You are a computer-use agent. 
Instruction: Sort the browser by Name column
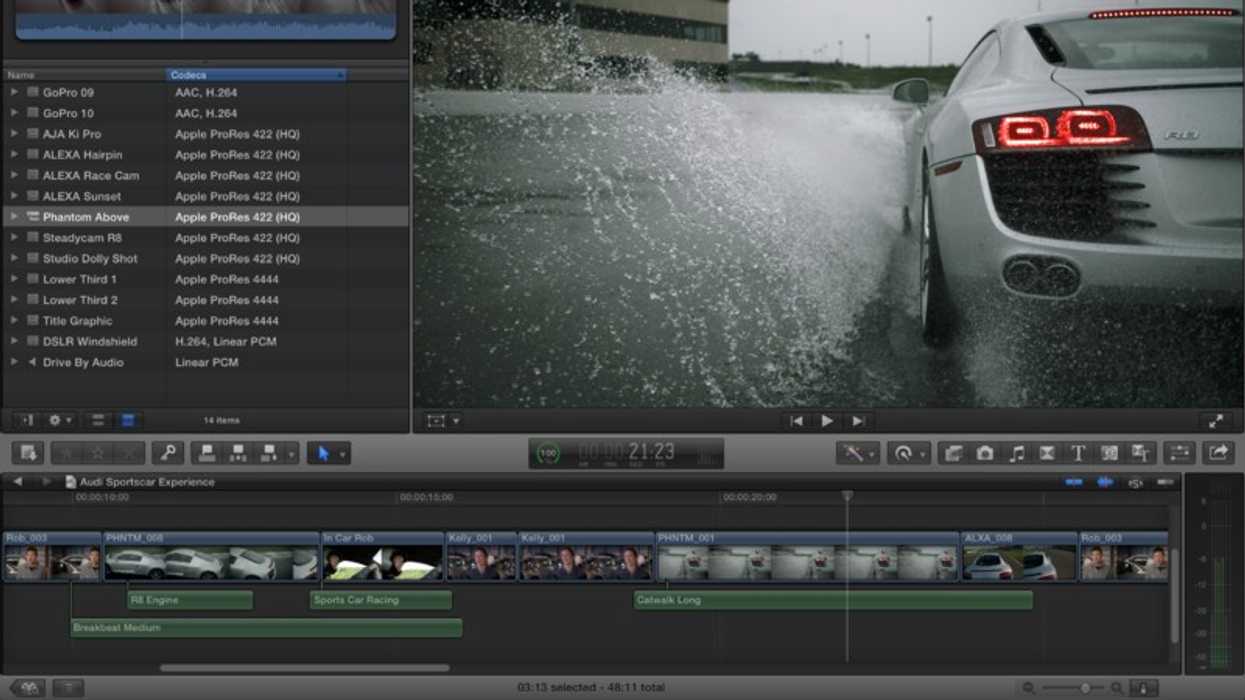[83, 75]
